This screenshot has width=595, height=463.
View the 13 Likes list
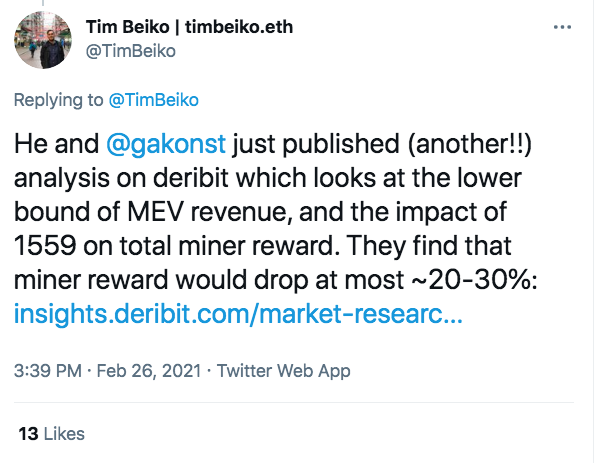(x=51, y=434)
